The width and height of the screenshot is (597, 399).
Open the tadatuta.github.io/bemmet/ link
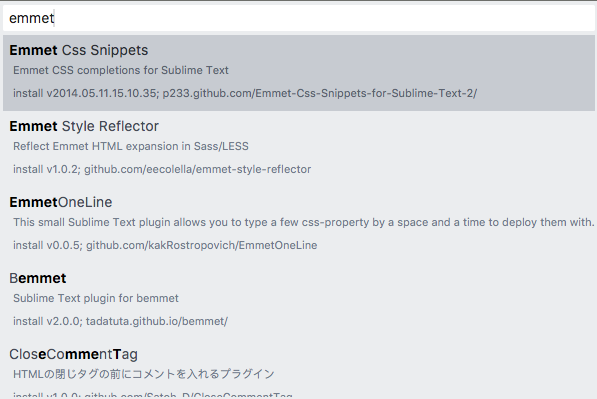click(x=157, y=321)
